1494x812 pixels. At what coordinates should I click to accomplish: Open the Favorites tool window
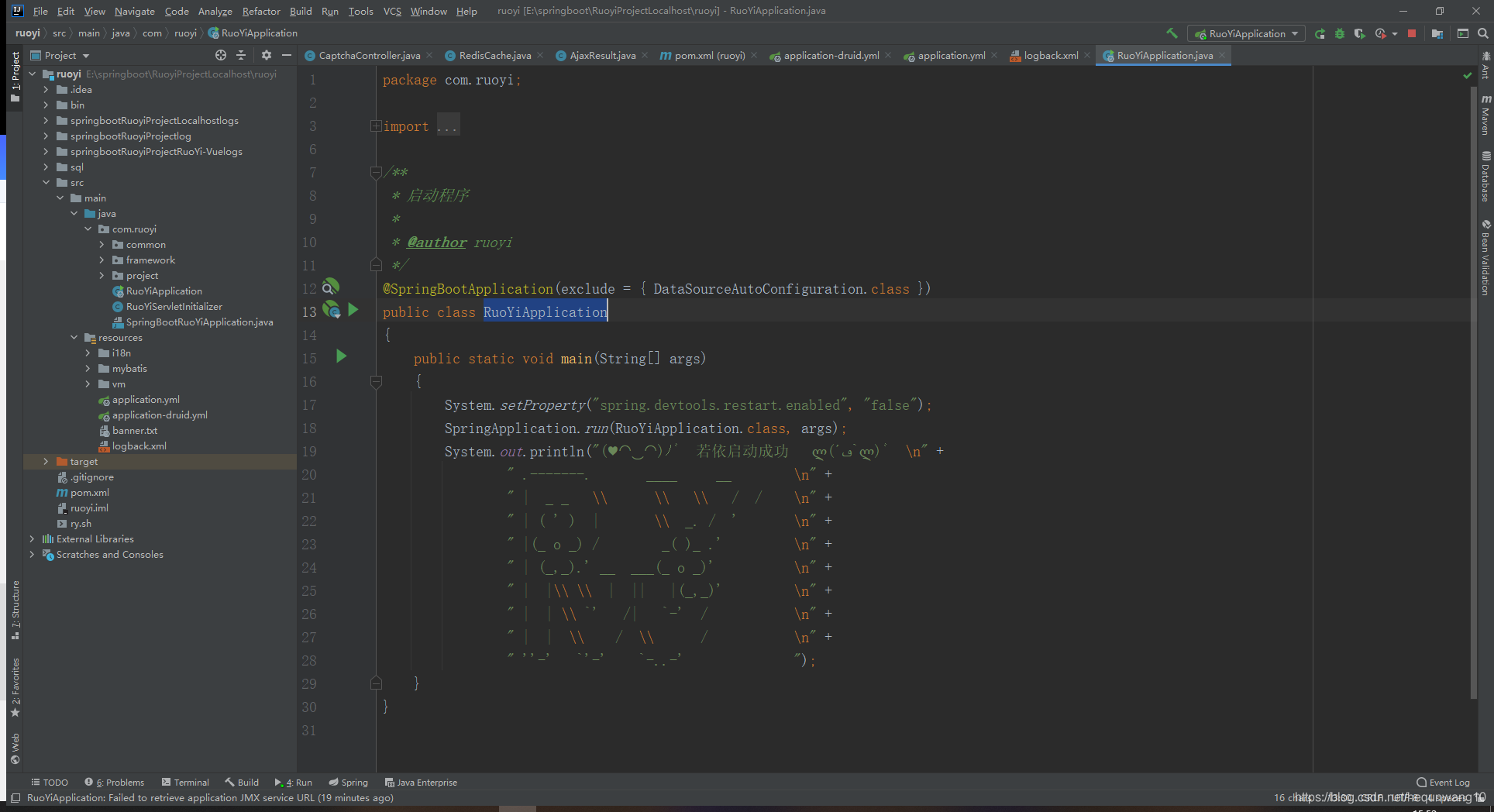coord(15,687)
